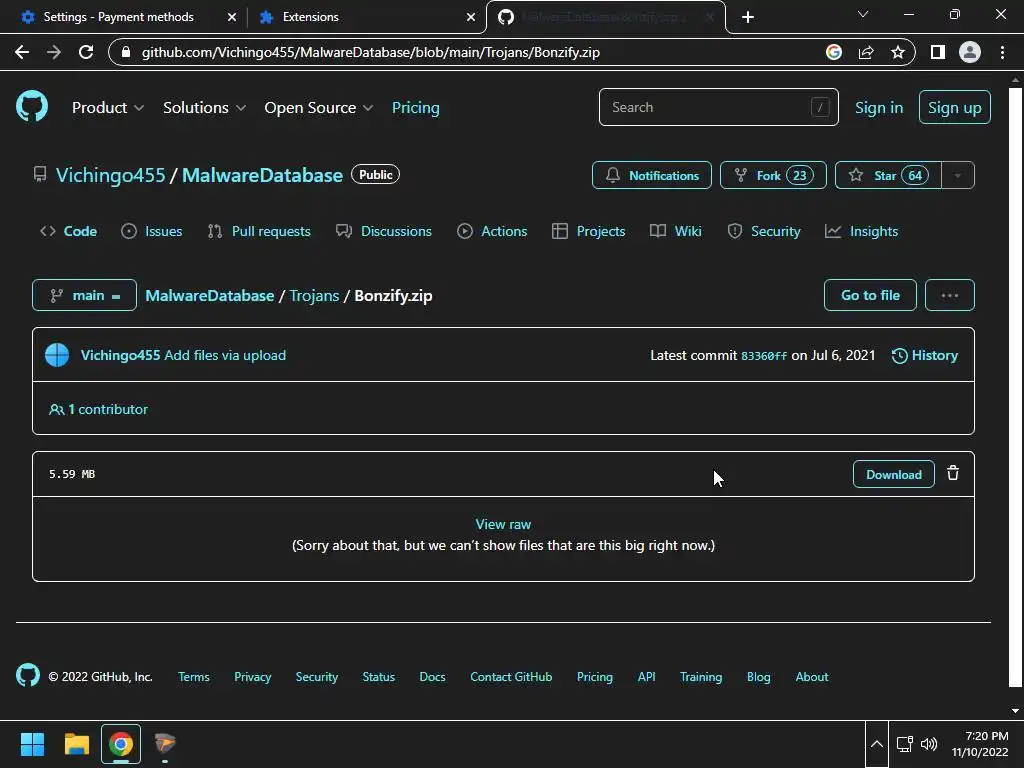
Task: Close the Settings - Payment methods tab
Action: coord(231,17)
